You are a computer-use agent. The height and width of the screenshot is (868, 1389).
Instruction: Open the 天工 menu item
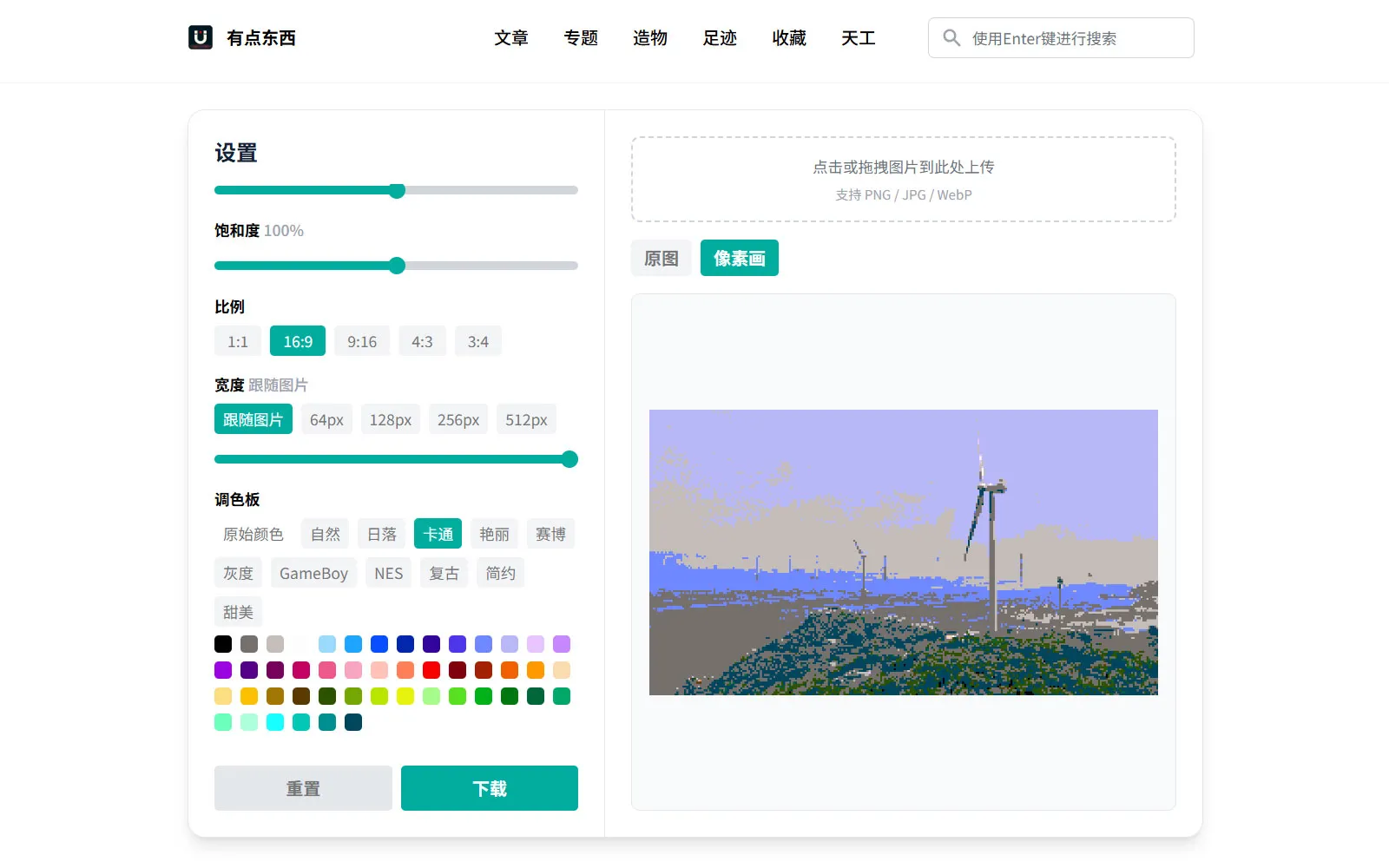(859, 38)
